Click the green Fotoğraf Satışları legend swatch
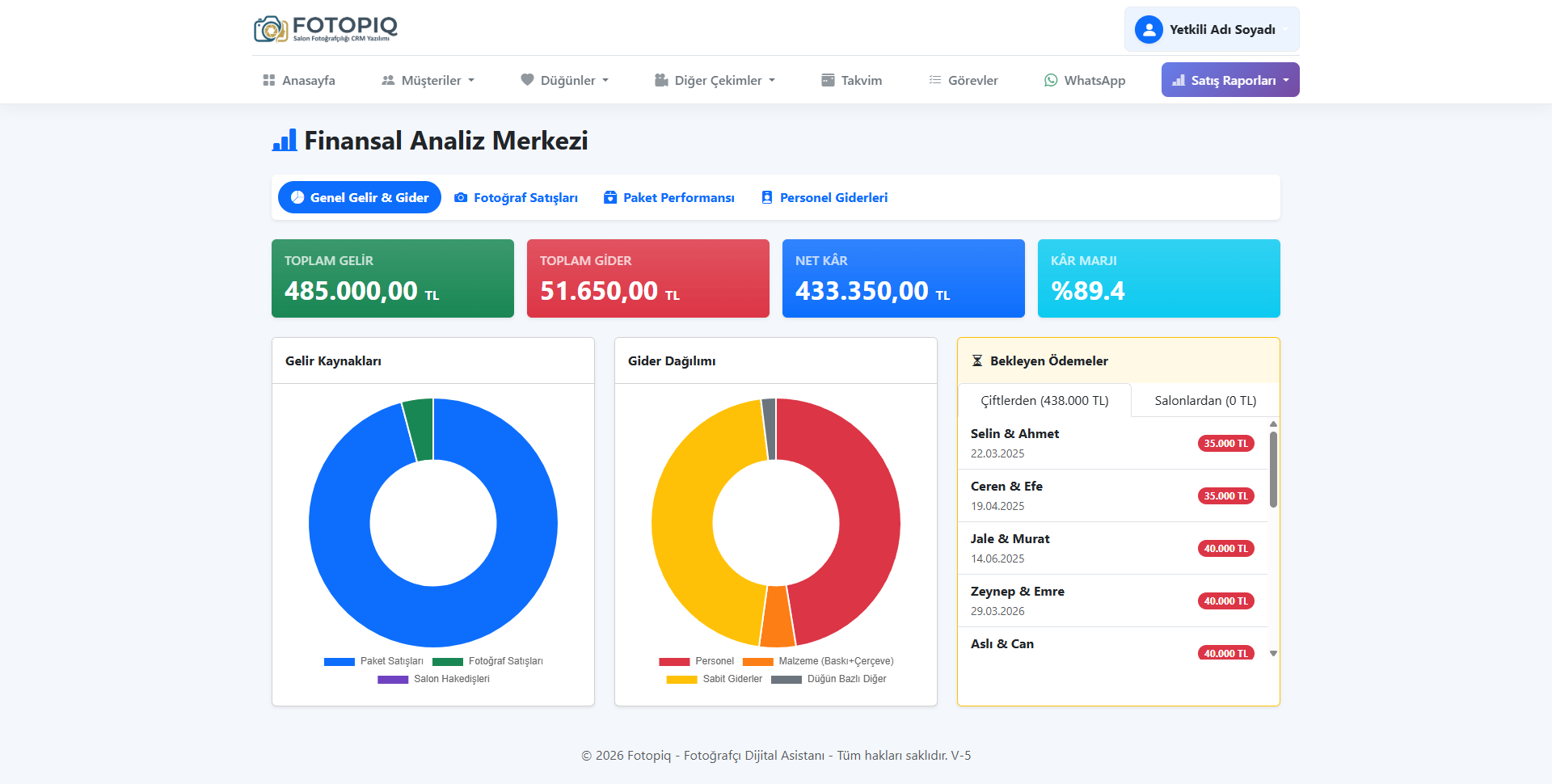The width and height of the screenshot is (1552, 784). 448,661
